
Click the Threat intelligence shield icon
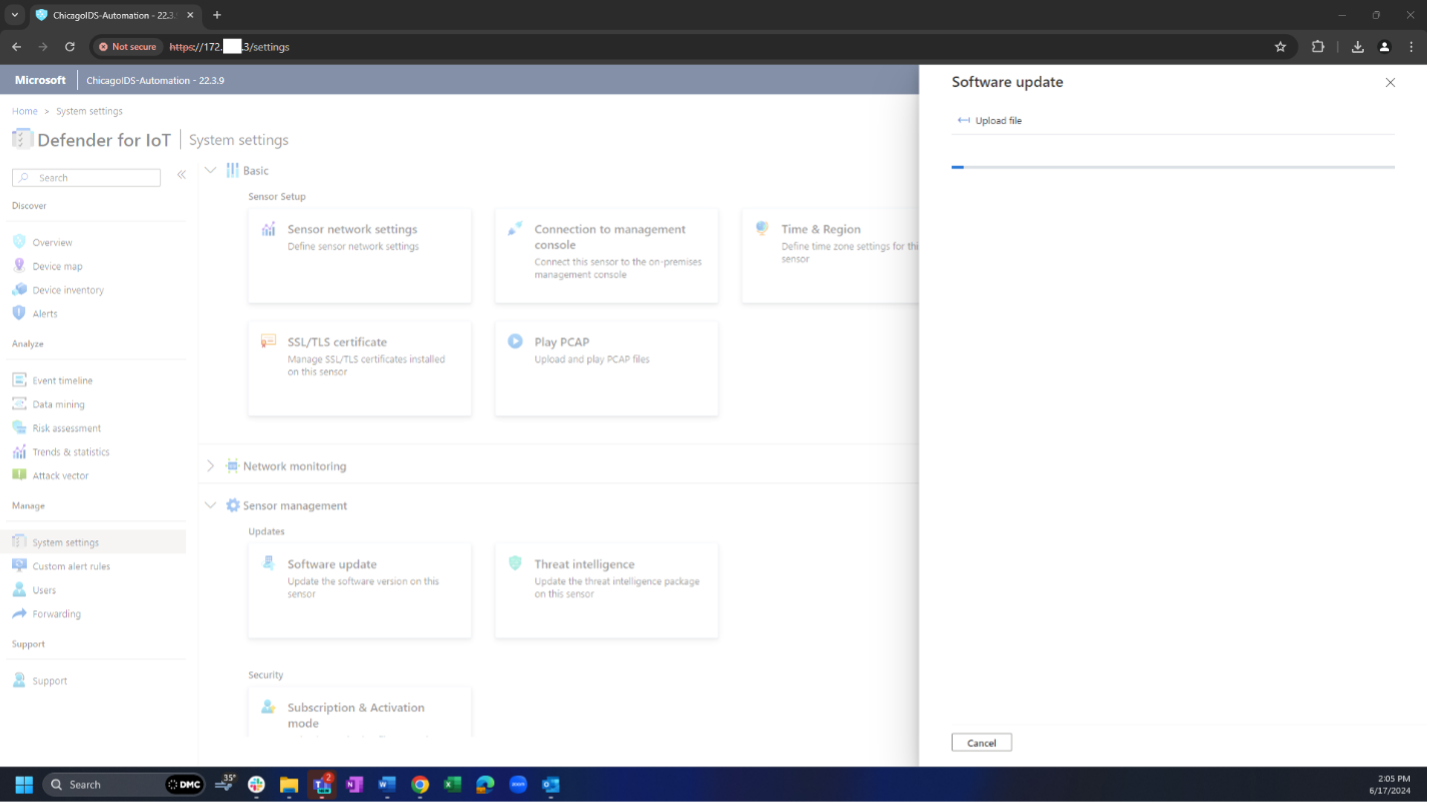pos(515,563)
